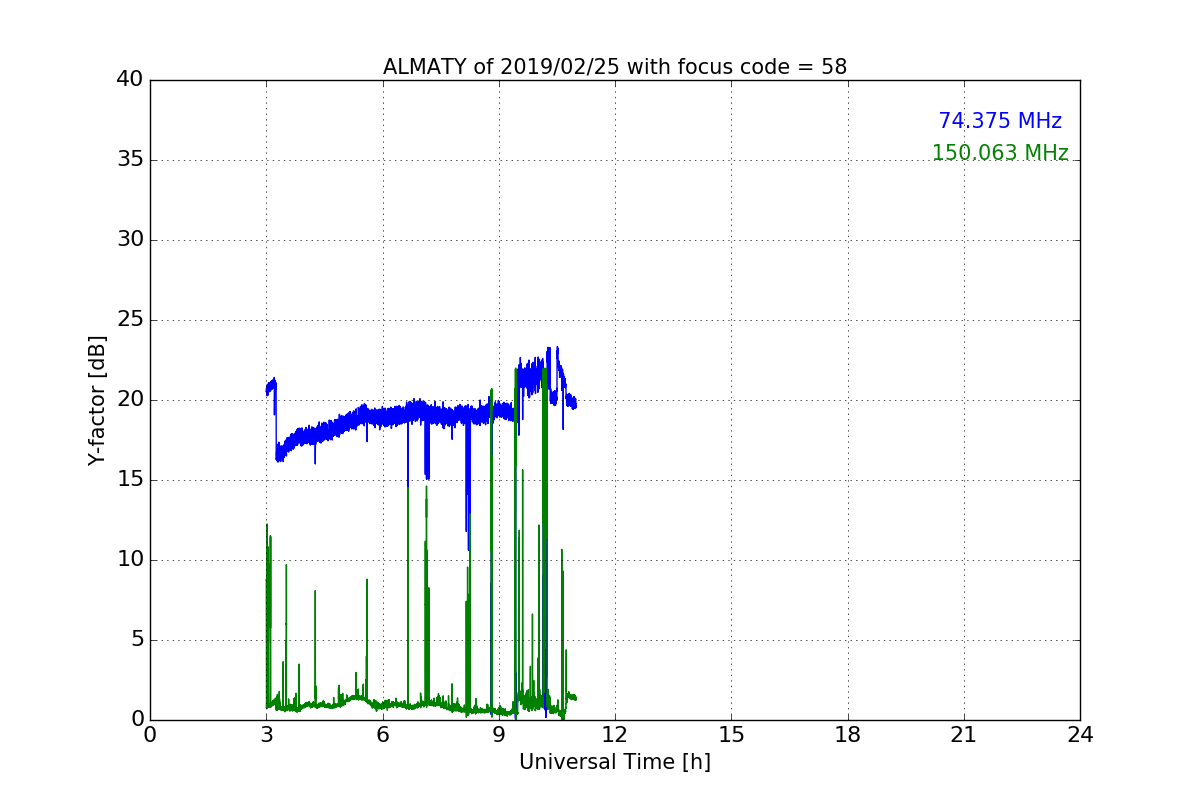Click the x-axis tick label '6'
The image size is (1200, 800).
tap(382, 735)
